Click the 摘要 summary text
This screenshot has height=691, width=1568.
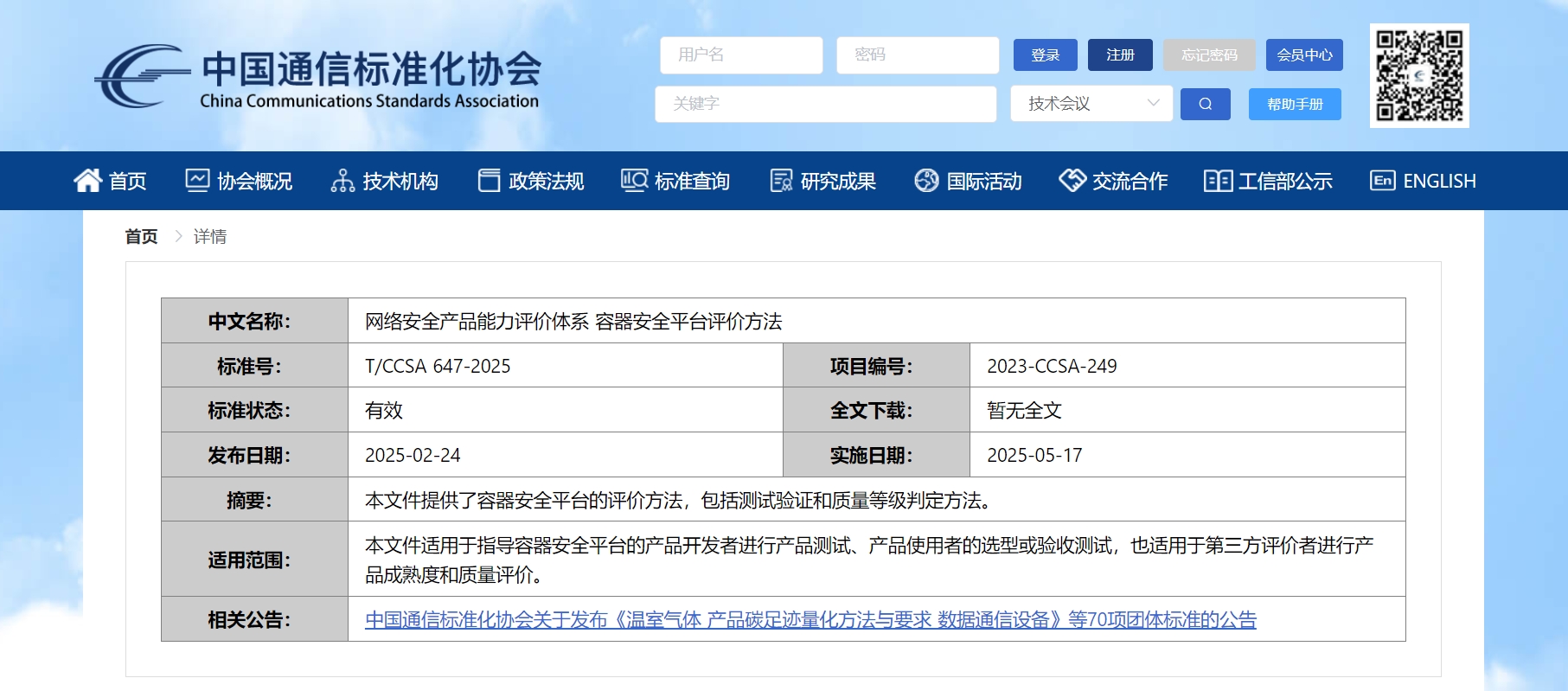tap(679, 500)
